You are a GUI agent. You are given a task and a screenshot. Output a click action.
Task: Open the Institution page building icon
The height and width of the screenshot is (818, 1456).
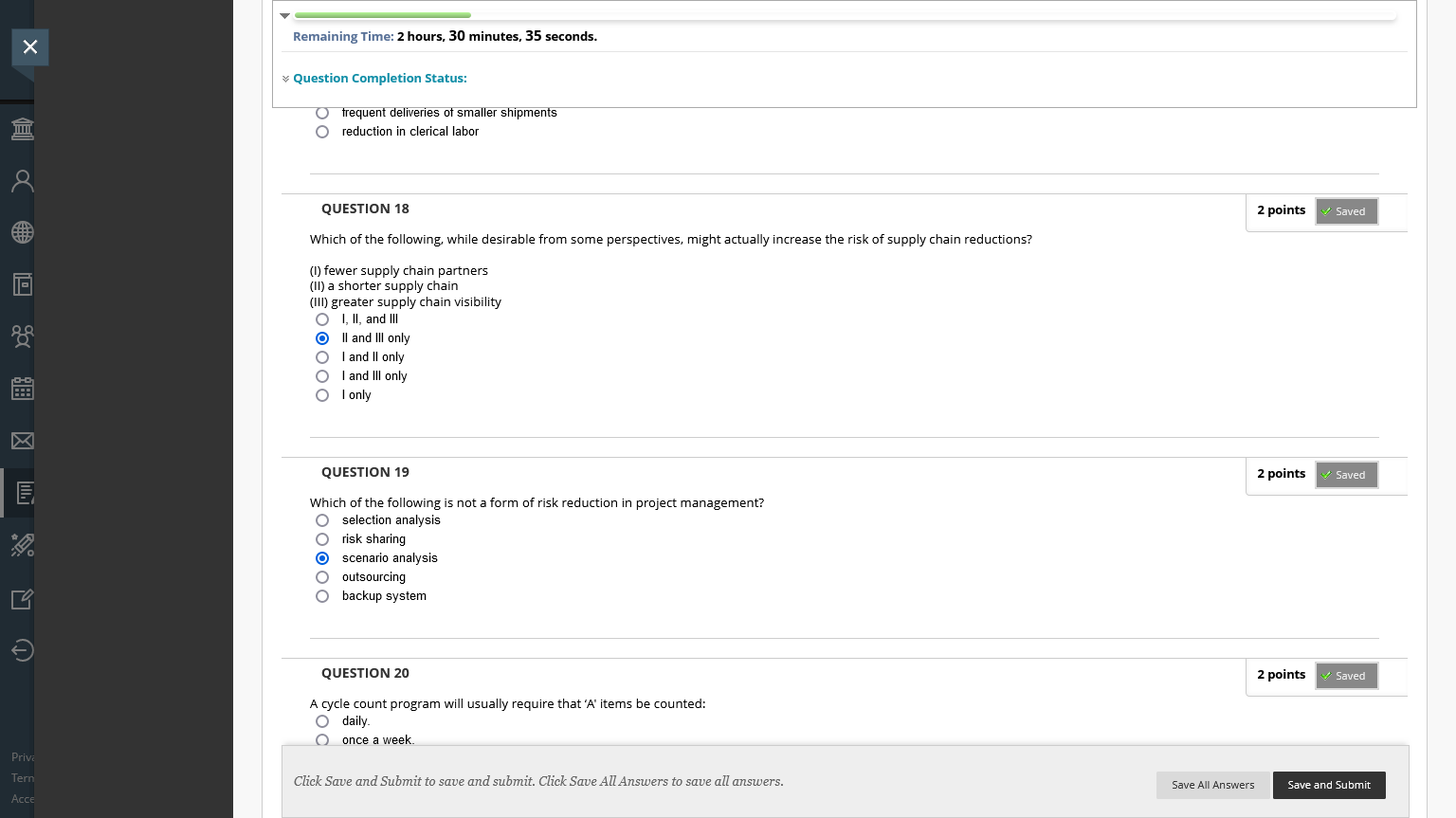[23, 129]
